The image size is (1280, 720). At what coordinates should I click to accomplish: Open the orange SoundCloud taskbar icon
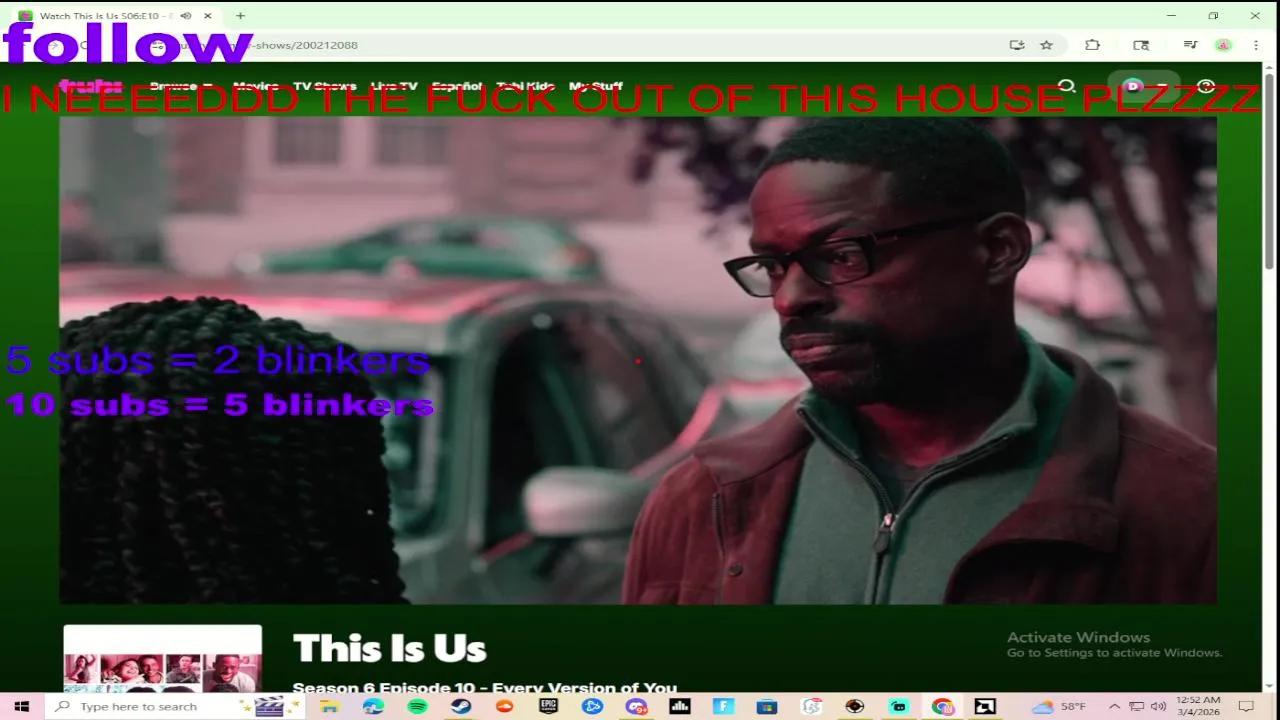tap(504, 706)
